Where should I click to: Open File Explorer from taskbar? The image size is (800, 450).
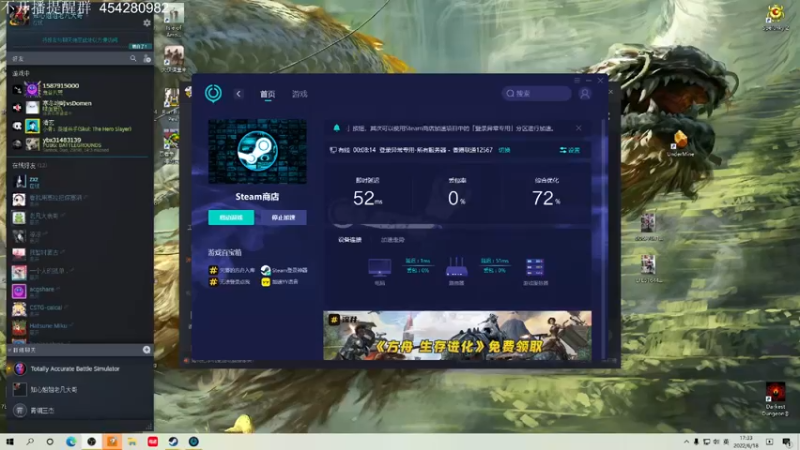click(x=132, y=441)
